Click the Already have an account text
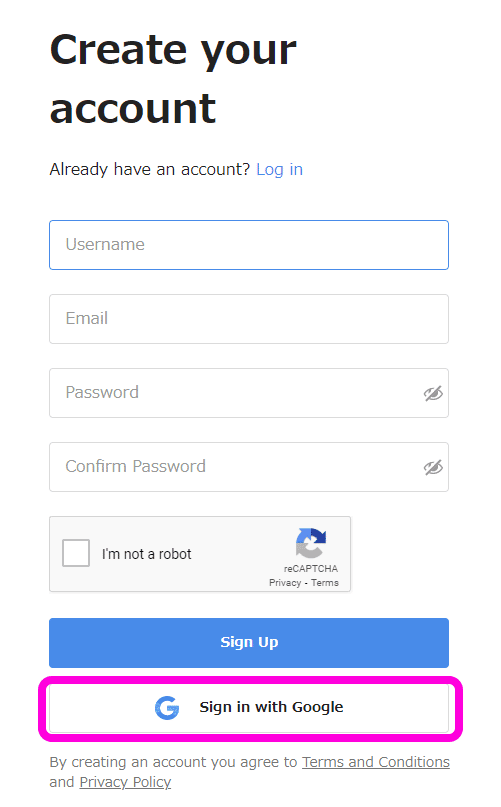Viewport: 501px width, 807px height. pos(149,169)
